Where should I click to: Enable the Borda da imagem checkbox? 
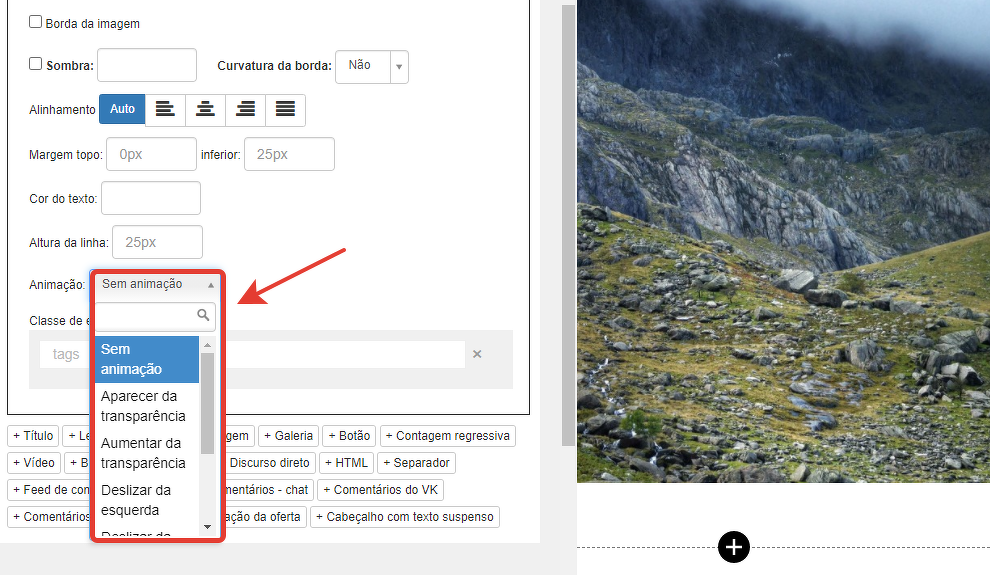point(36,22)
